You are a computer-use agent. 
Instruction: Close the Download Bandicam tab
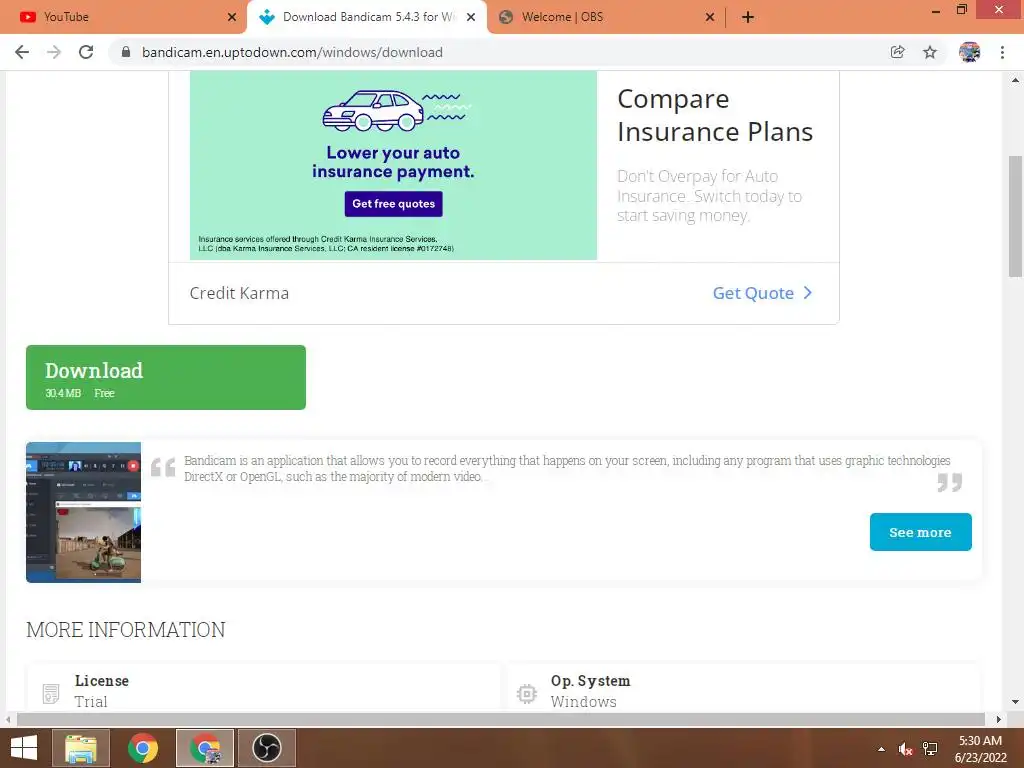click(471, 17)
